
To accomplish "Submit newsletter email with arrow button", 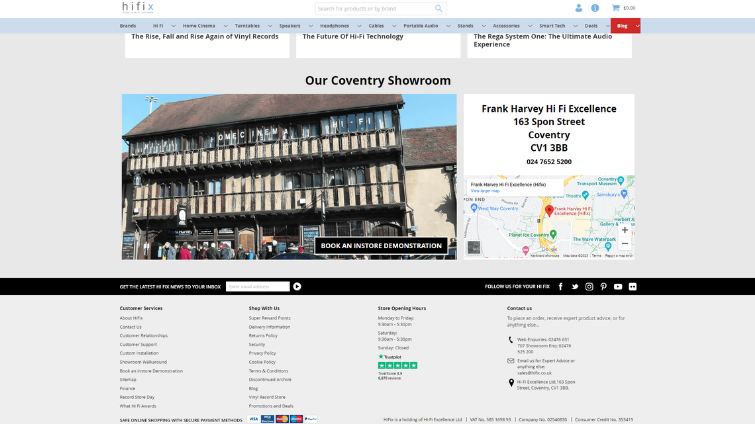I will pyautogui.click(x=297, y=286).
